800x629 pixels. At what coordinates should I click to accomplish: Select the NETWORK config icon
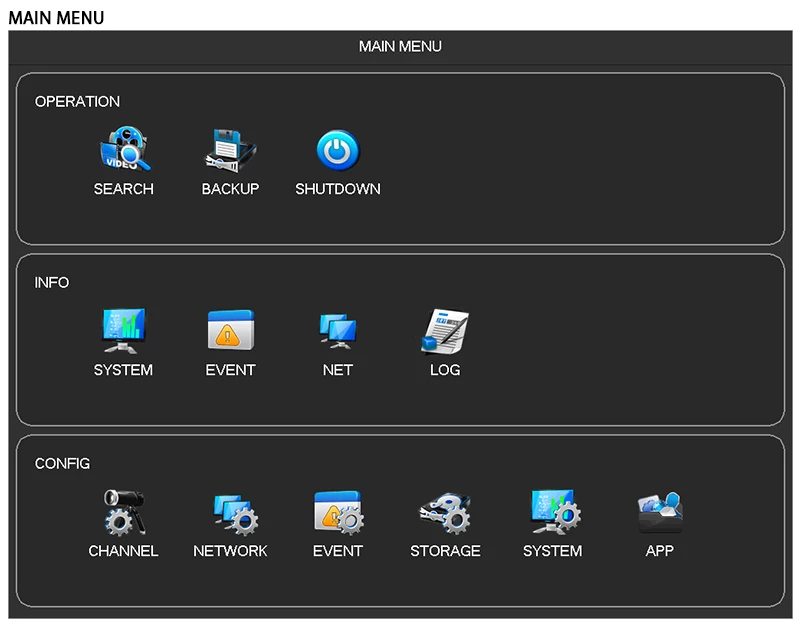click(231, 512)
